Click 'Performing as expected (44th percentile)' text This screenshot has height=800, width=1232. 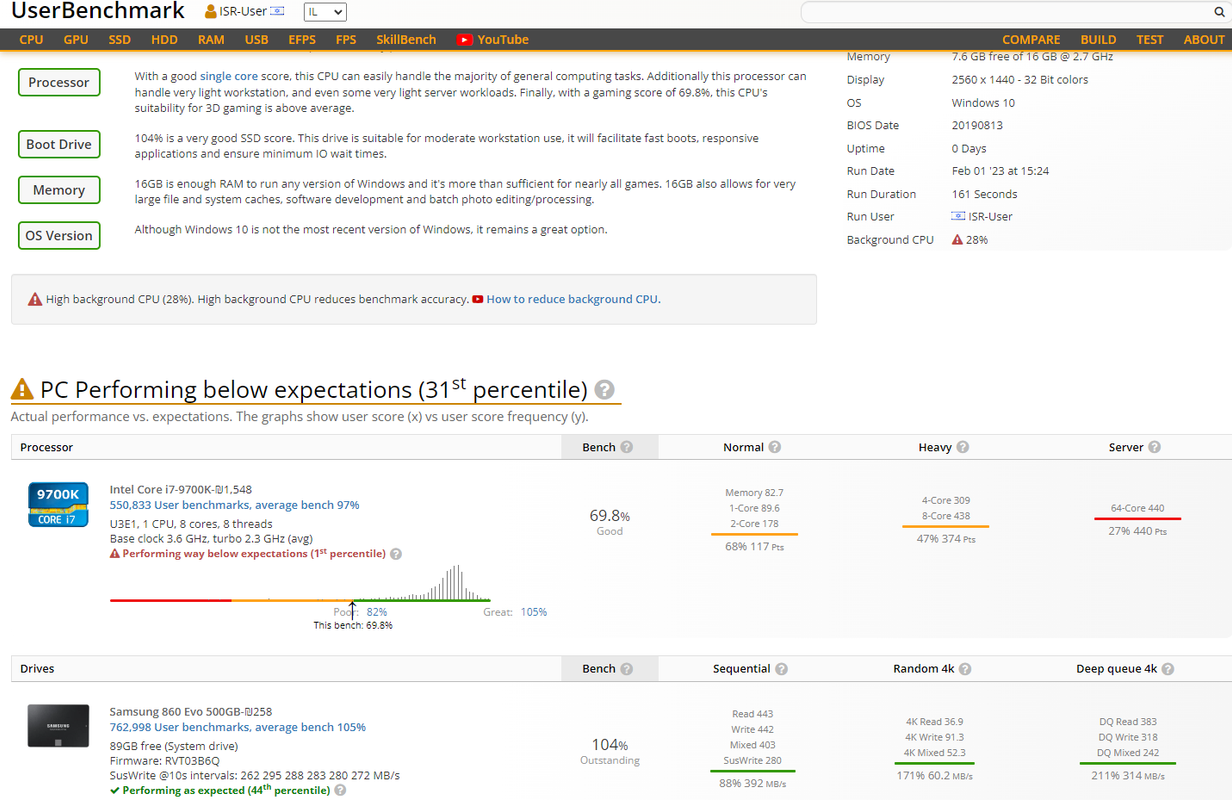click(225, 790)
